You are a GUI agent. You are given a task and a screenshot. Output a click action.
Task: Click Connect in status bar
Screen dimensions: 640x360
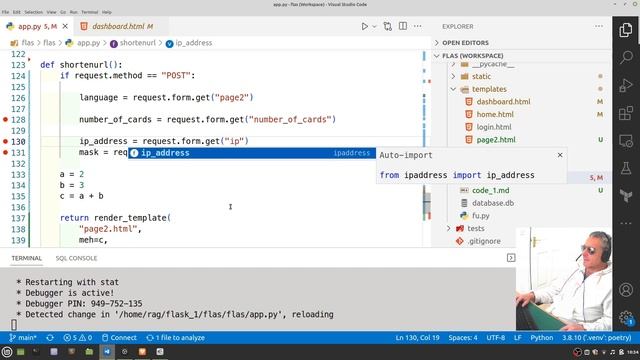click(x=119, y=338)
